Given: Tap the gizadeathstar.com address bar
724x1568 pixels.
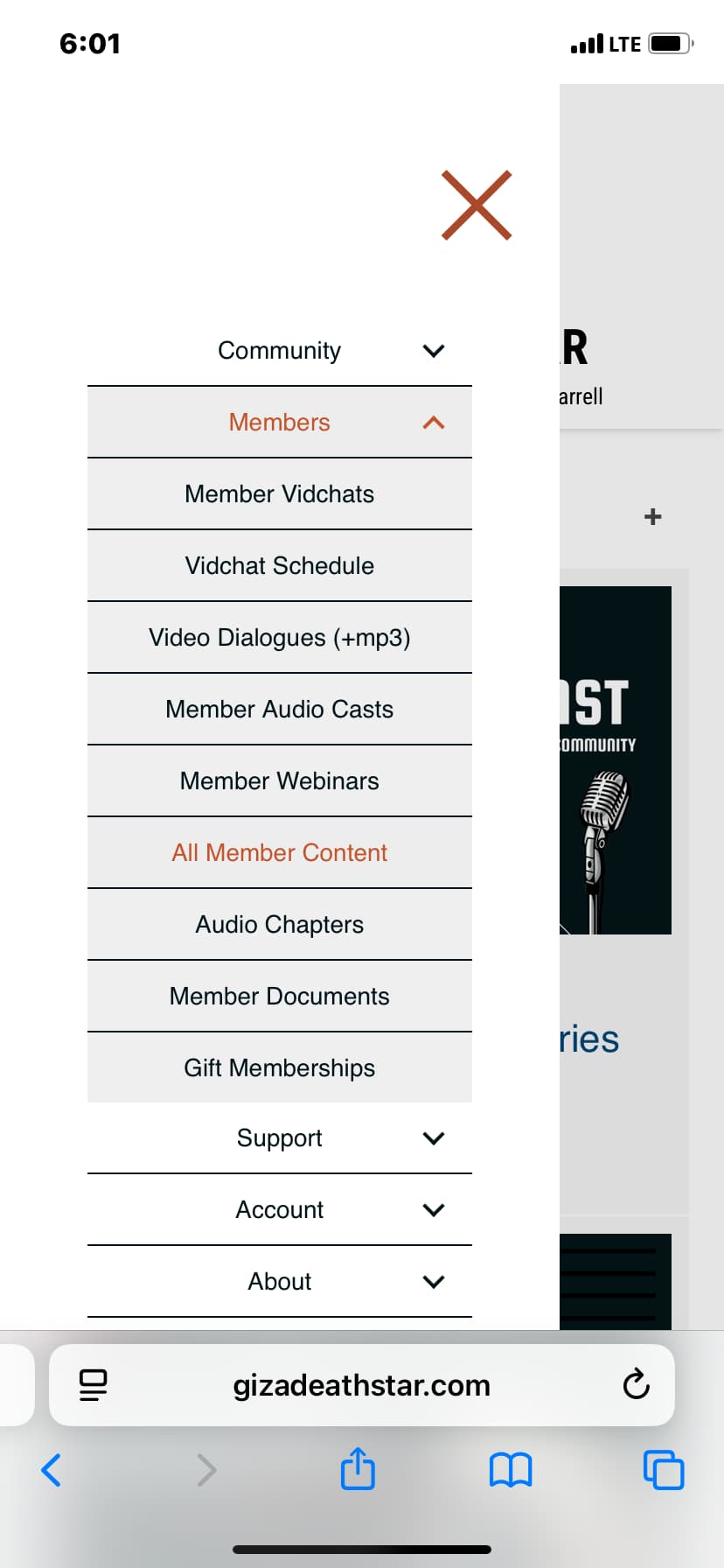Looking at the screenshot, I should [361, 1385].
